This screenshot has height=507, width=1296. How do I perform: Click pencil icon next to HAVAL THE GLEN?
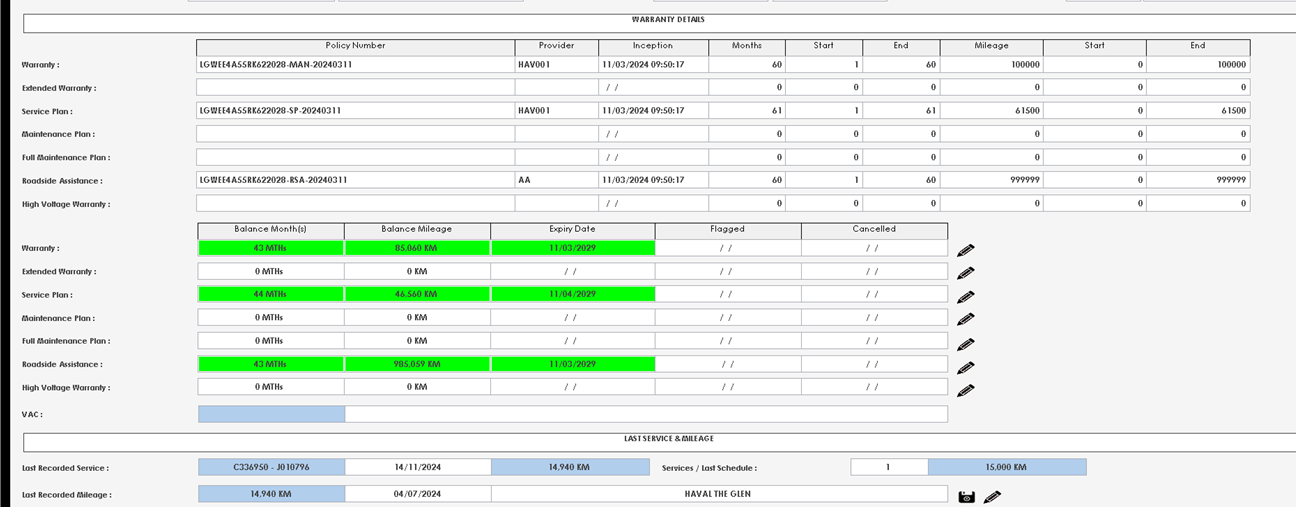pos(991,496)
